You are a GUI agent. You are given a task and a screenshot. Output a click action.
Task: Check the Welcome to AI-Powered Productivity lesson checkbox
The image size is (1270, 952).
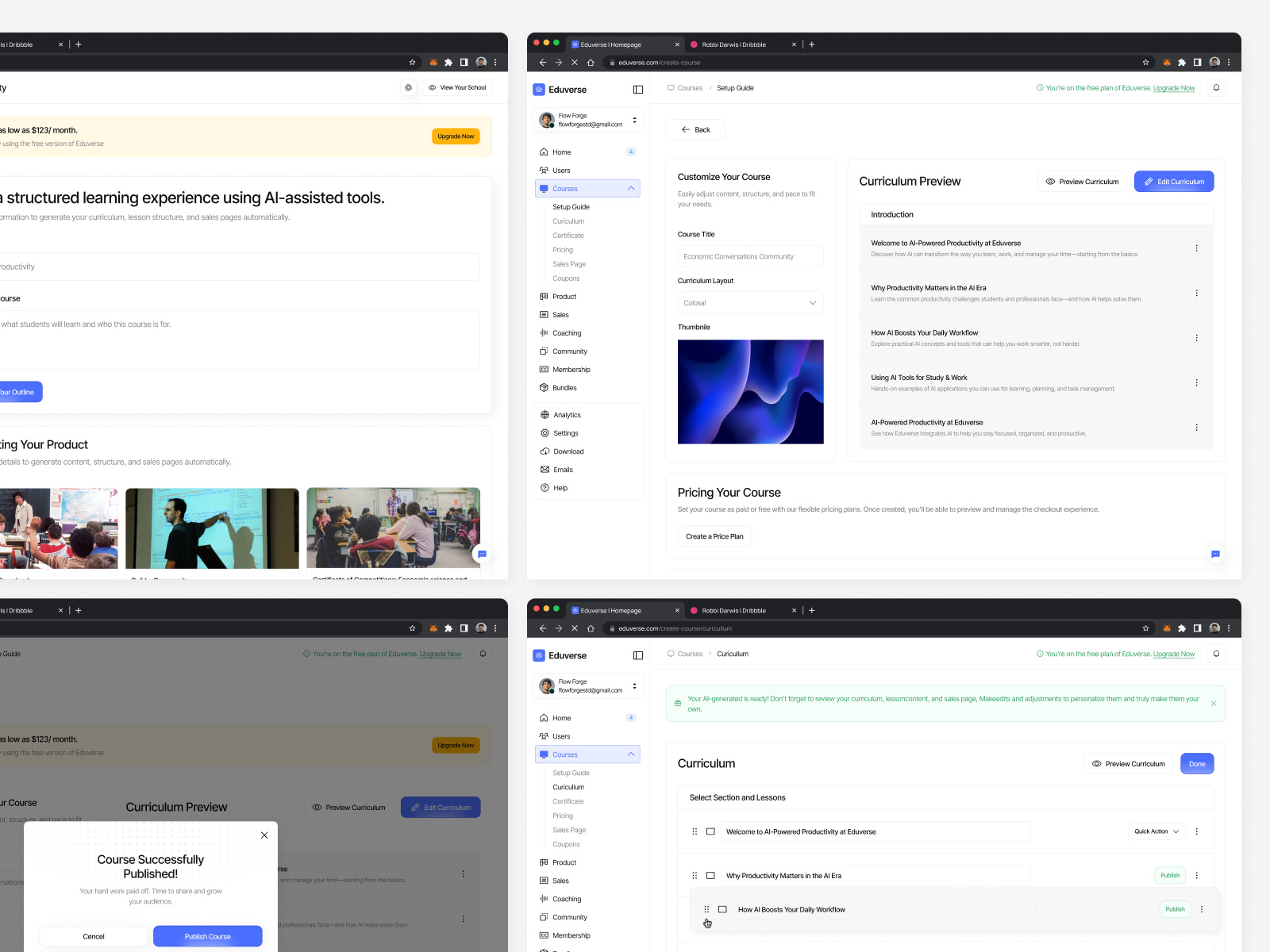[x=710, y=831]
